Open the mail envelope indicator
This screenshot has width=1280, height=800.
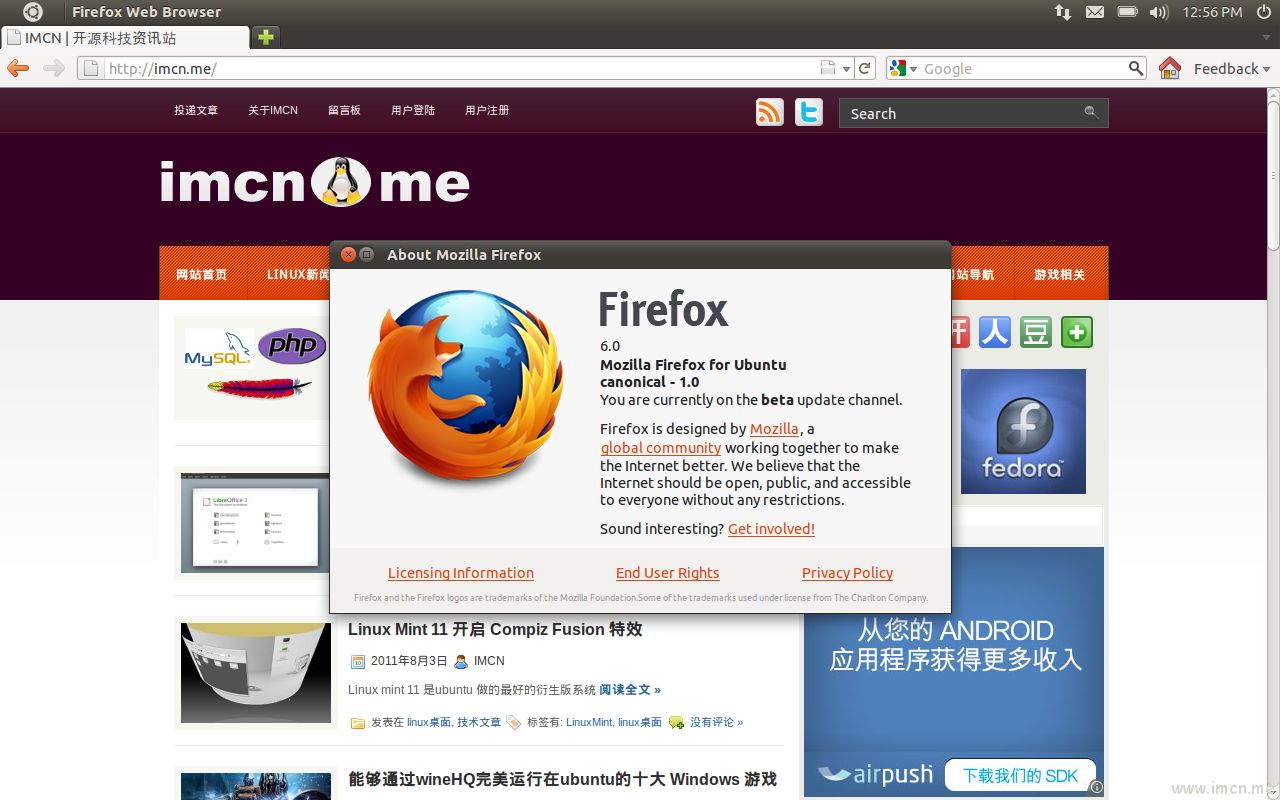click(x=1095, y=12)
